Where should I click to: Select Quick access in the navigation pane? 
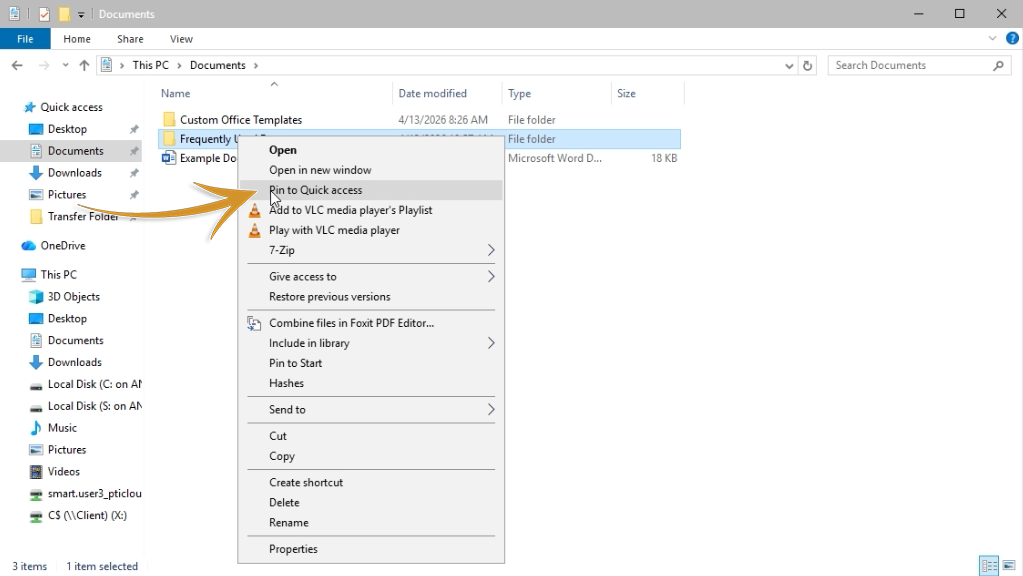coord(71,107)
